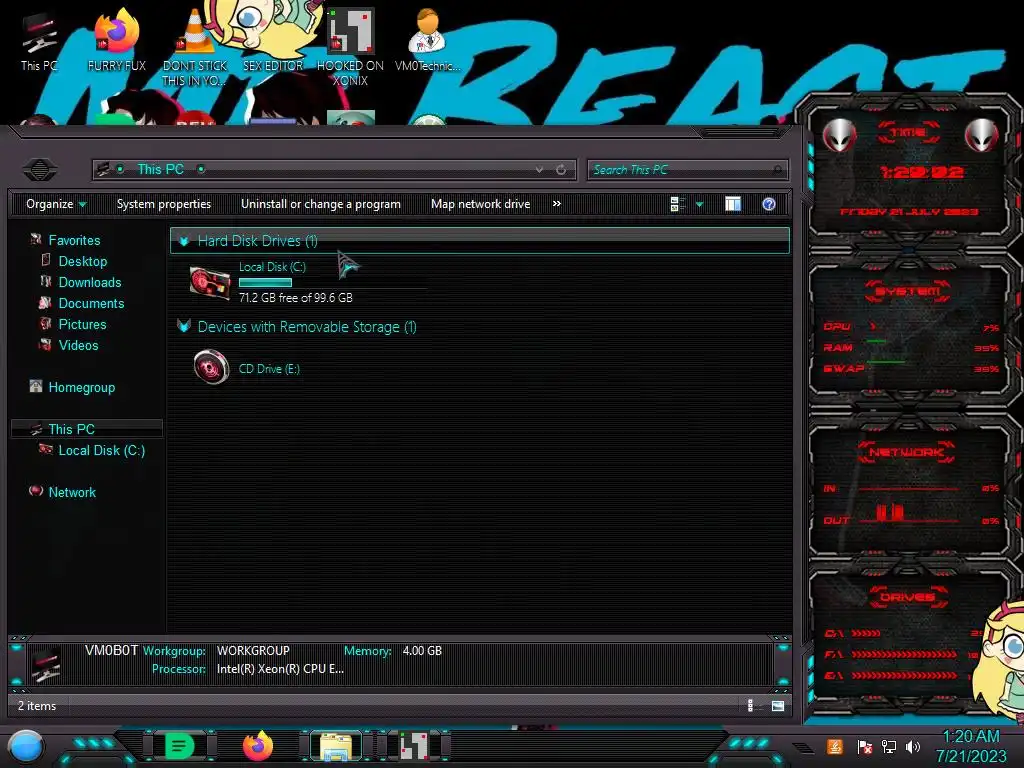1024x768 pixels.
Task: Select the CD Drive (E:) icon
Action: tap(212, 367)
